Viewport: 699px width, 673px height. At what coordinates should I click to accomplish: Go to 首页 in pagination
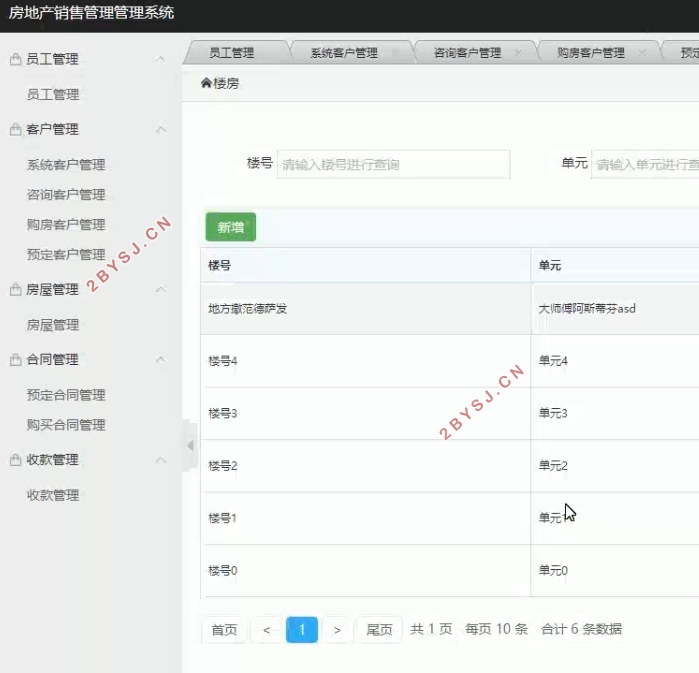coord(224,629)
